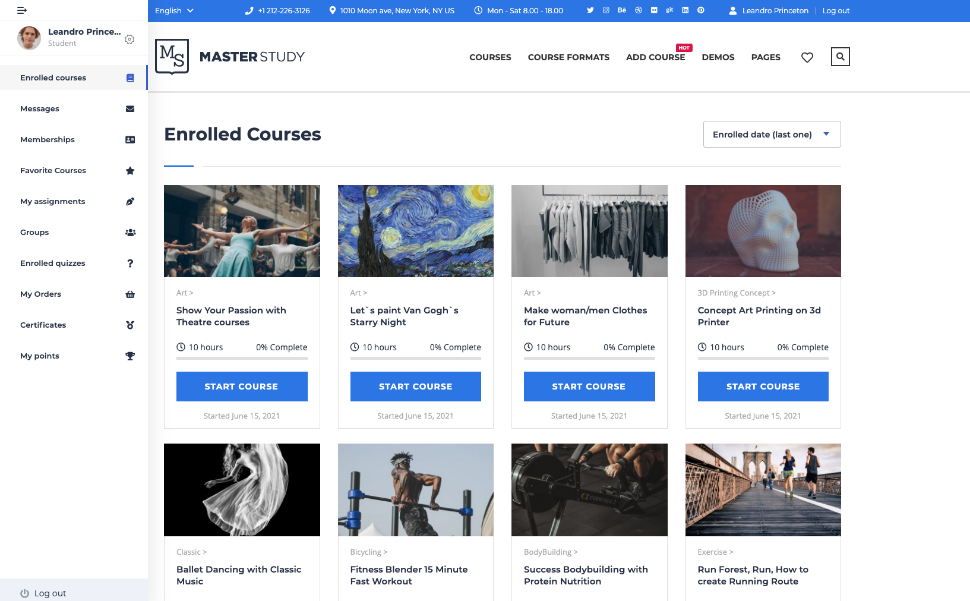Image resolution: width=970 pixels, height=601 pixels.
Task: Click the Enrolled quizzes question mark icon
Action: pos(130,263)
